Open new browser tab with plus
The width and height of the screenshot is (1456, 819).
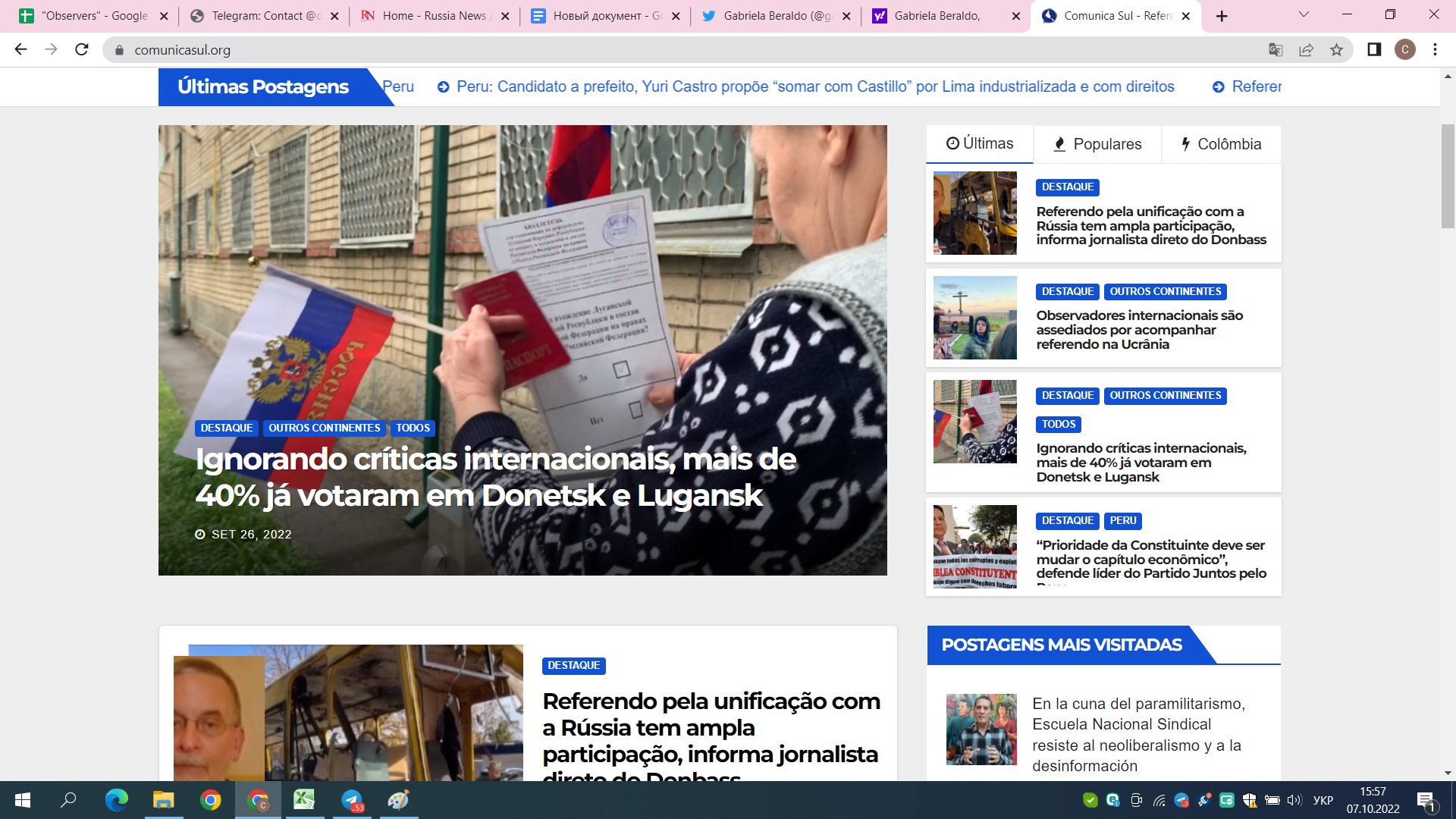(x=1222, y=16)
